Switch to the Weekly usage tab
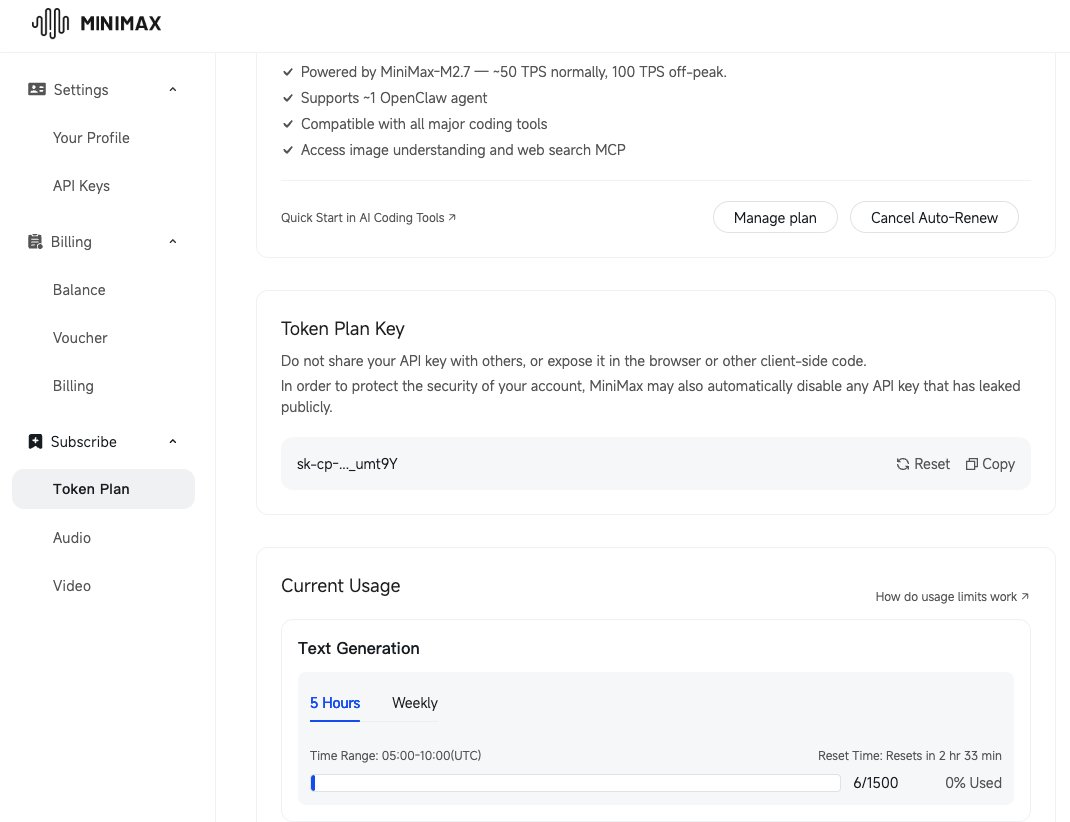The image size is (1070, 822). (415, 703)
